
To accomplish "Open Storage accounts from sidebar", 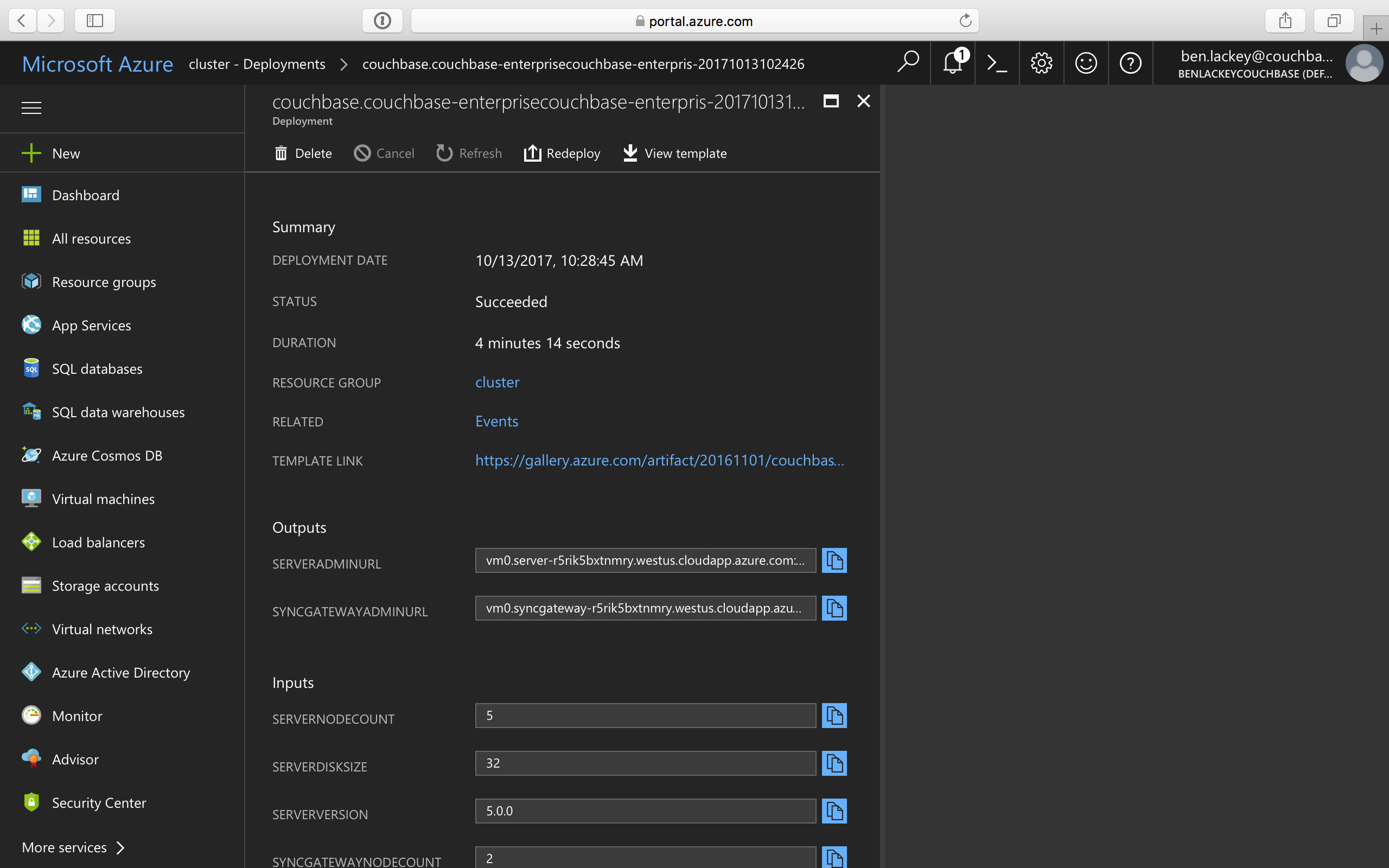I will 106,585.
